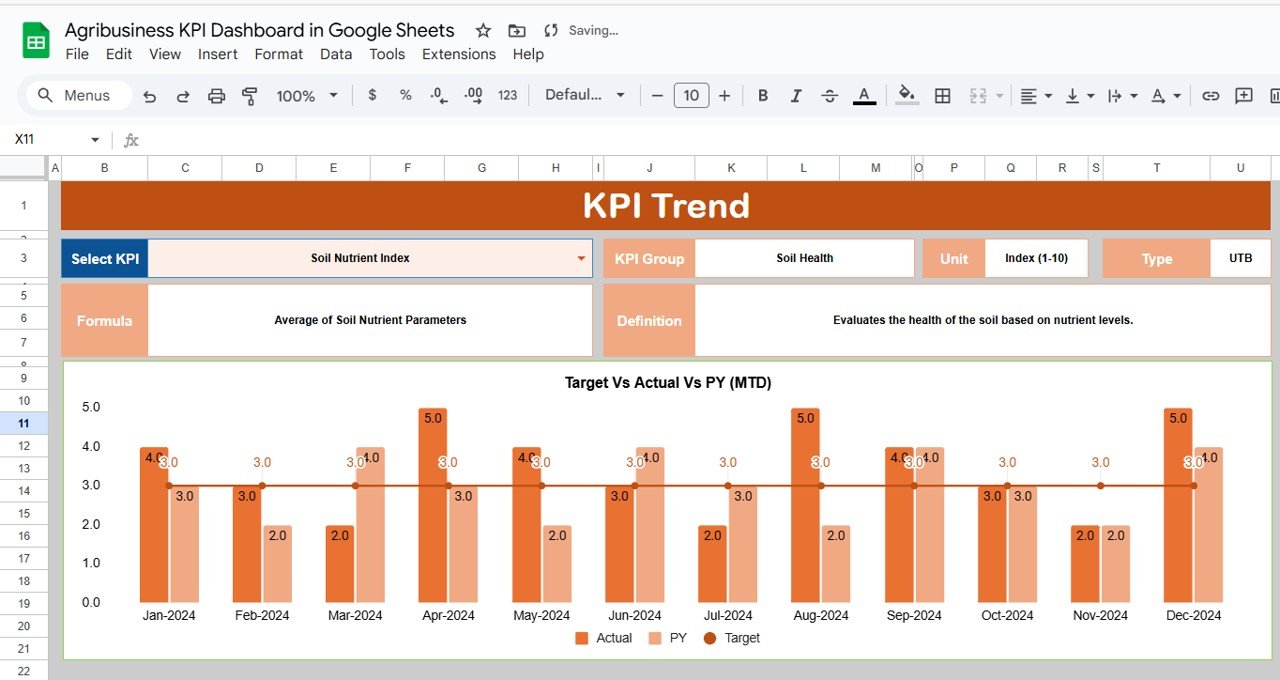Open the File menu
Viewport: 1280px width, 680px height.
[77, 54]
